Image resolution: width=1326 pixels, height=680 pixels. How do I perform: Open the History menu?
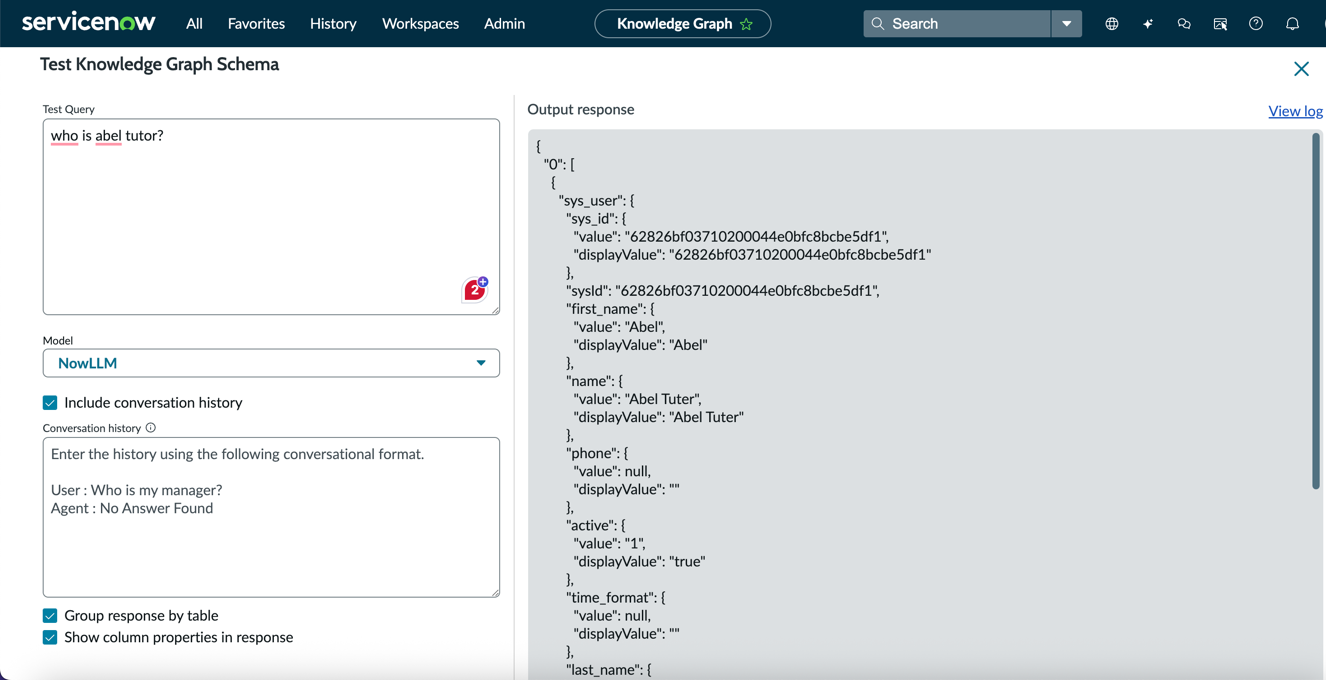[333, 23]
